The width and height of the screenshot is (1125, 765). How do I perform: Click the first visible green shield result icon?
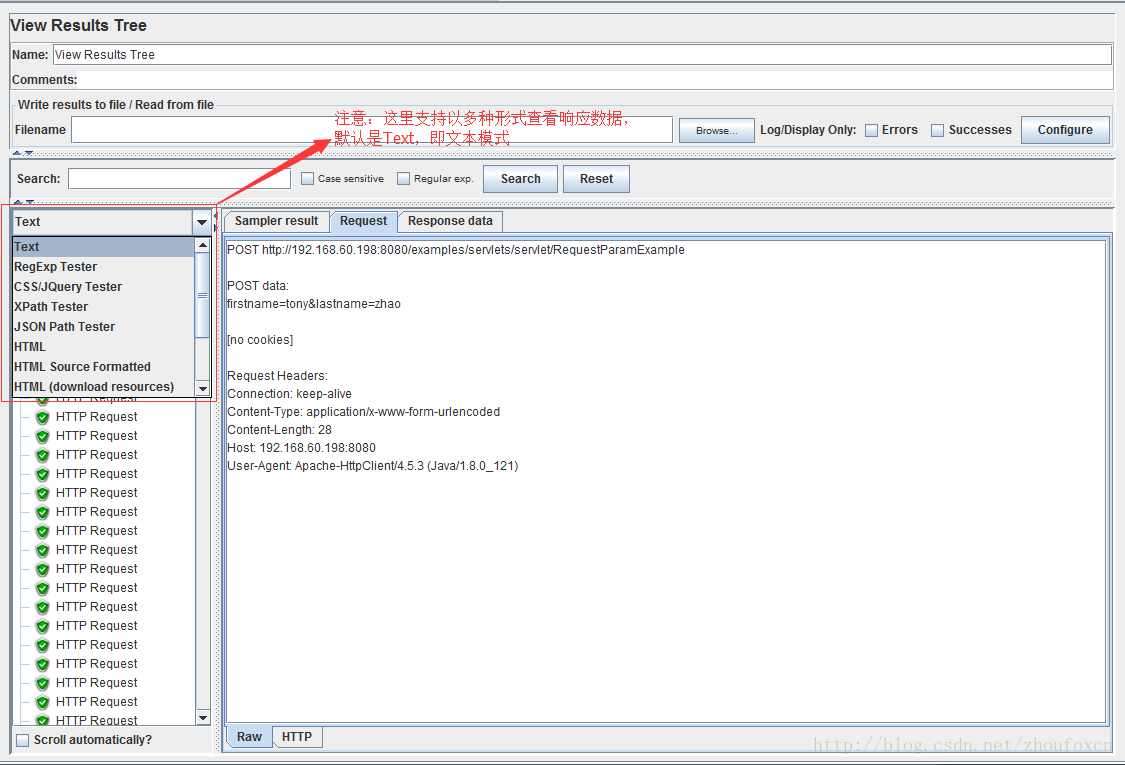click(x=43, y=417)
